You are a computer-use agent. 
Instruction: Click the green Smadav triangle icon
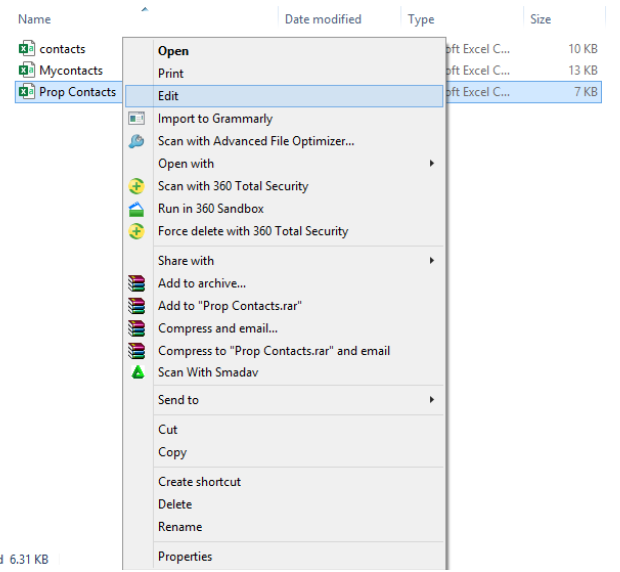(138, 372)
